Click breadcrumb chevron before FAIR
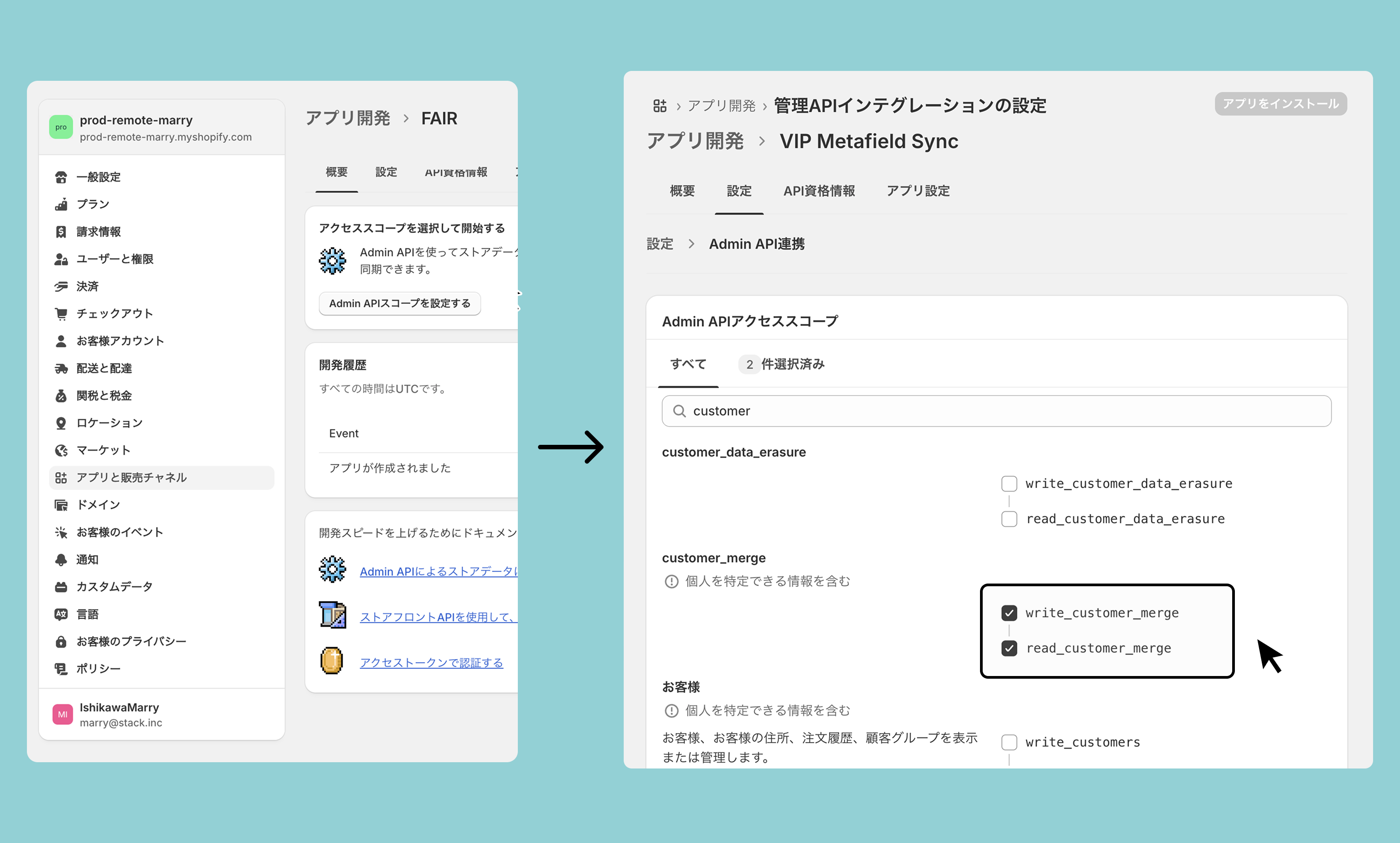Image resolution: width=1400 pixels, height=843 pixels. 406,118
